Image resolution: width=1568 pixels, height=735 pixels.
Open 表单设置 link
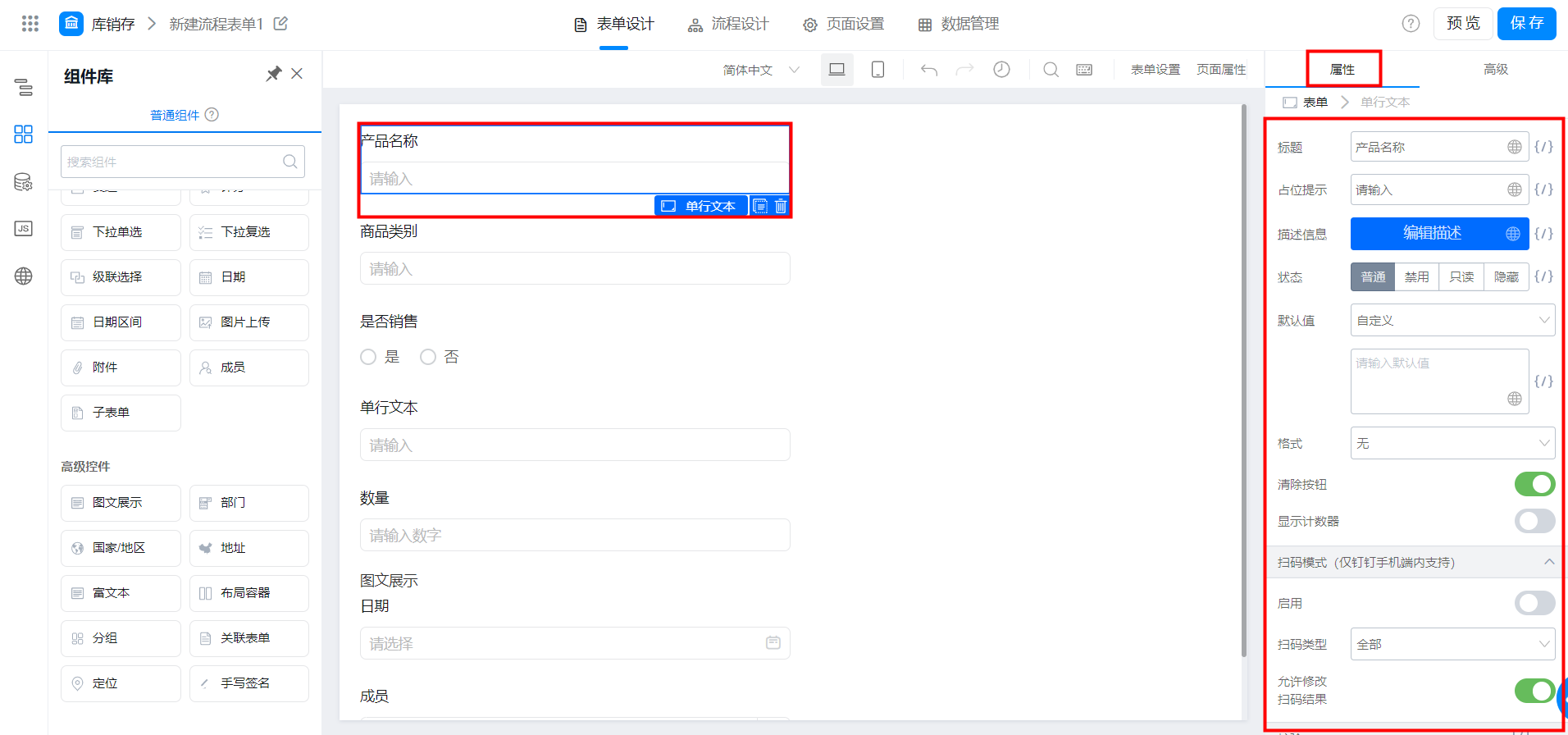coord(1155,70)
